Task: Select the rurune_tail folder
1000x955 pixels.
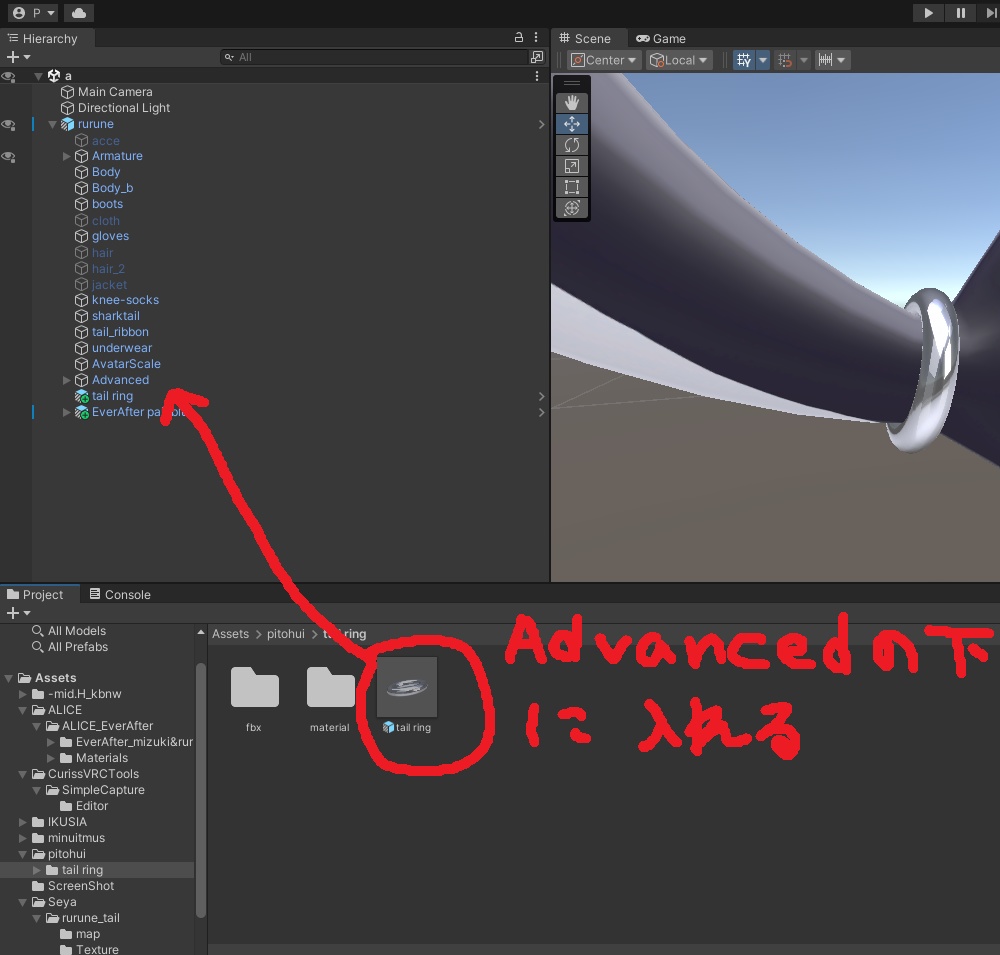Action: click(x=91, y=918)
